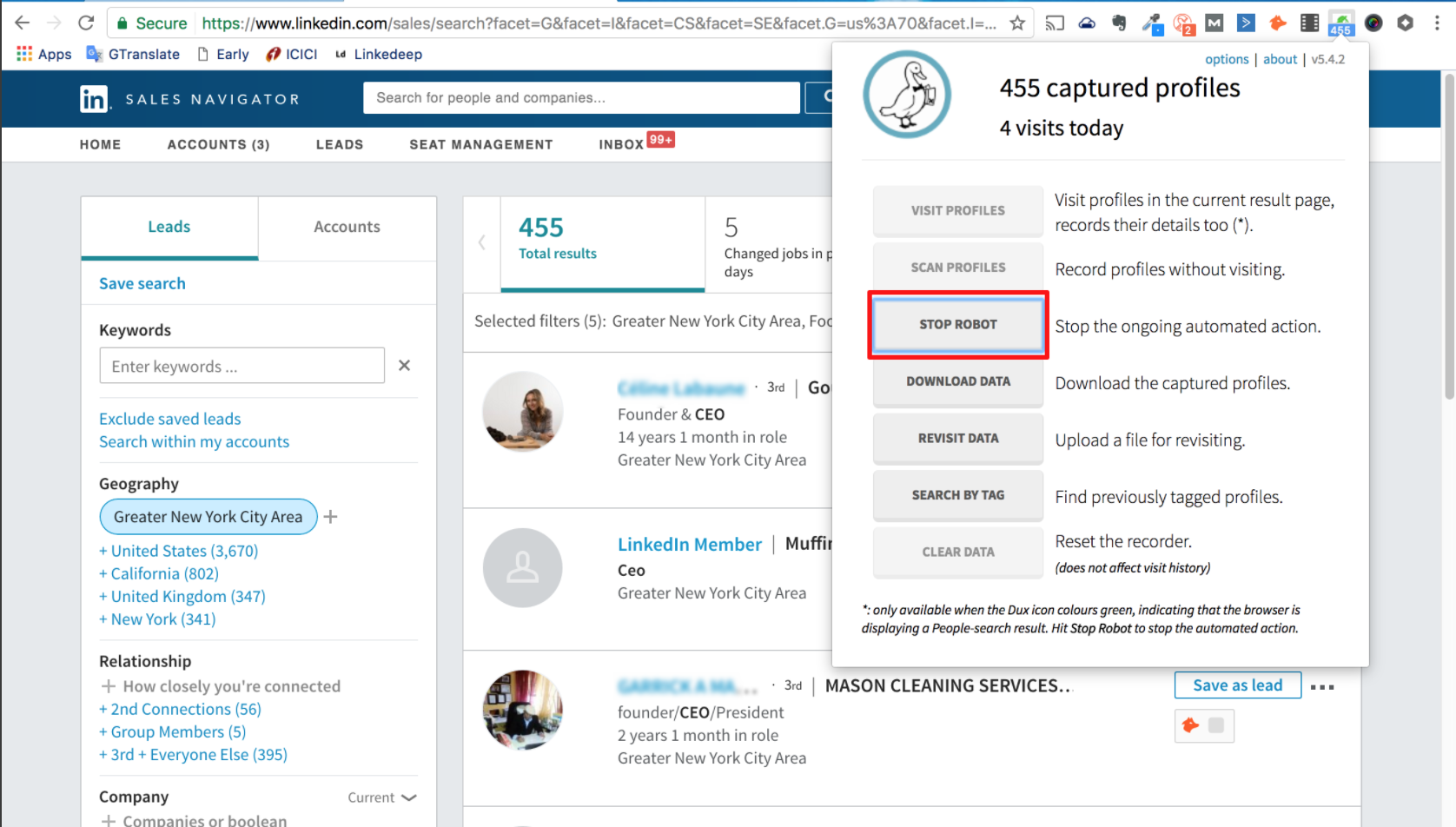
Task: Click the Download Data button
Action: point(957,381)
